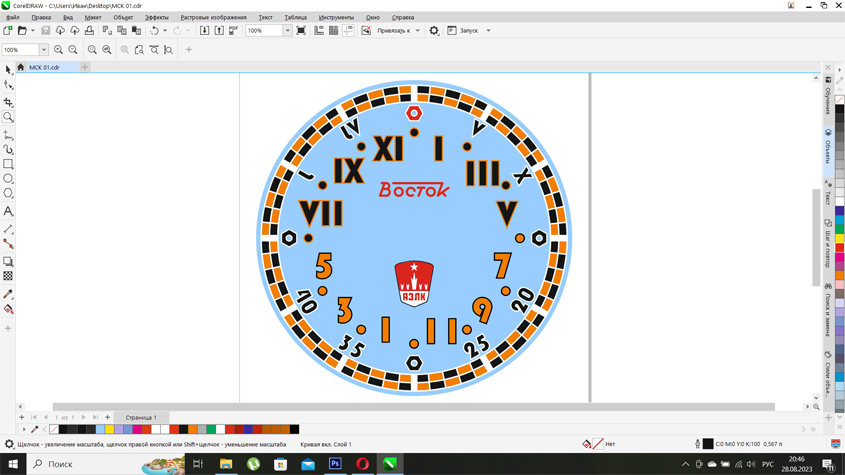The image size is (845, 475).
Task: Zoom to page width
Action: [154, 50]
